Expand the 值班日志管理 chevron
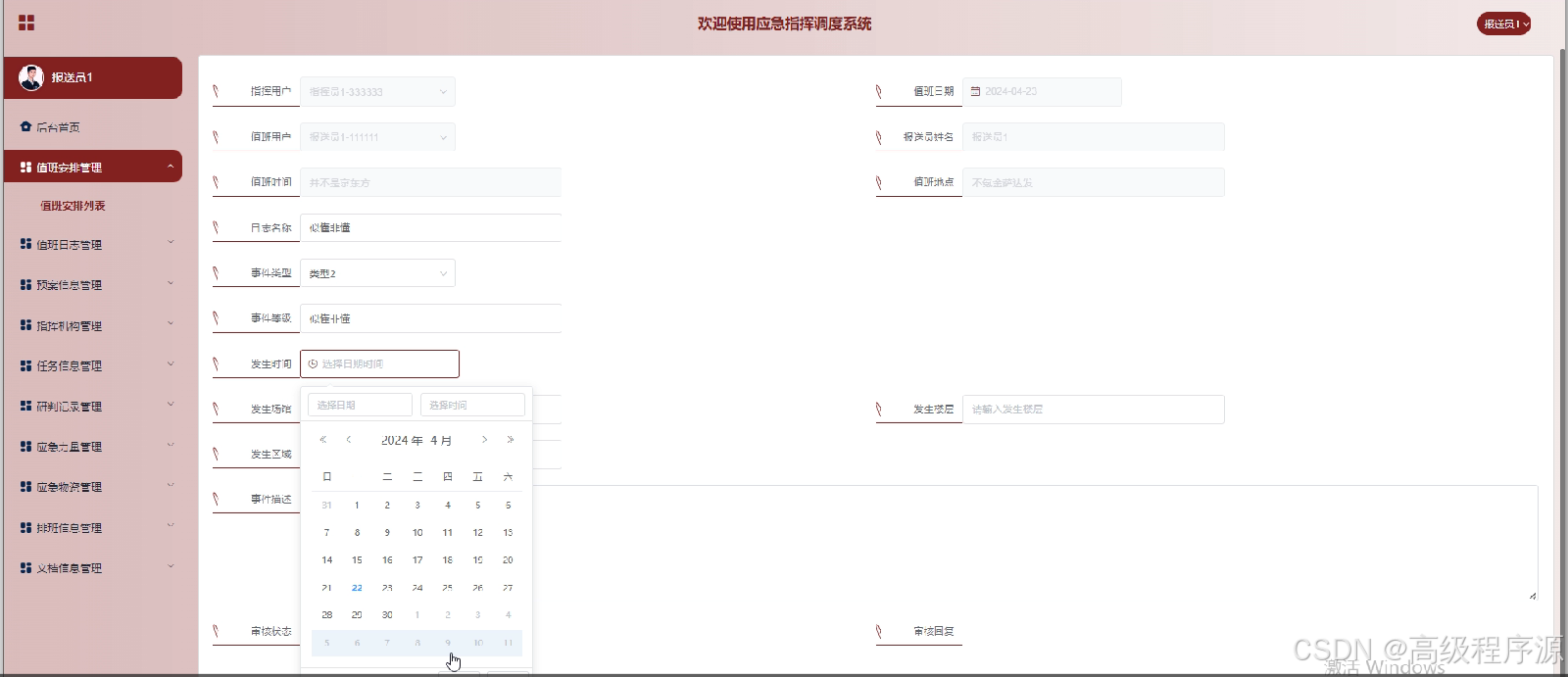The width and height of the screenshot is (1568, 677). click(x=171, y=242)
